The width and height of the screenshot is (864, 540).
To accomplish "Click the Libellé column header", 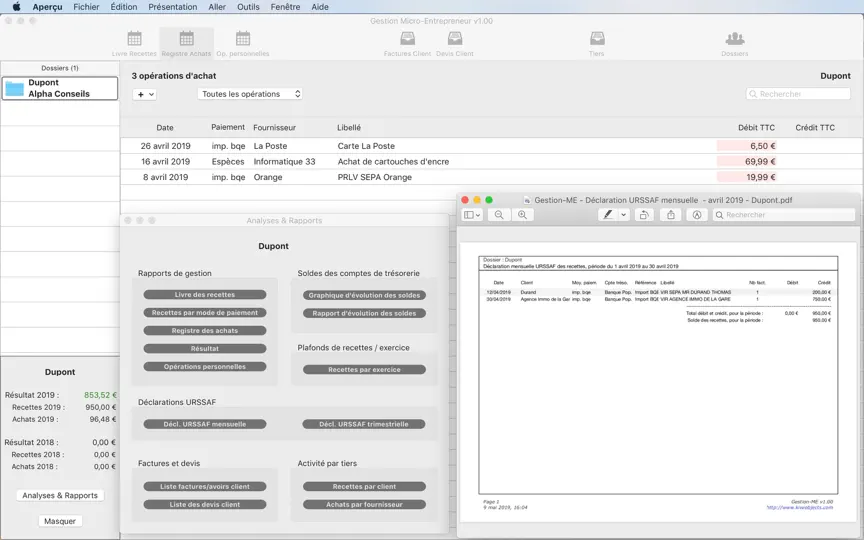I will (349, 127).
